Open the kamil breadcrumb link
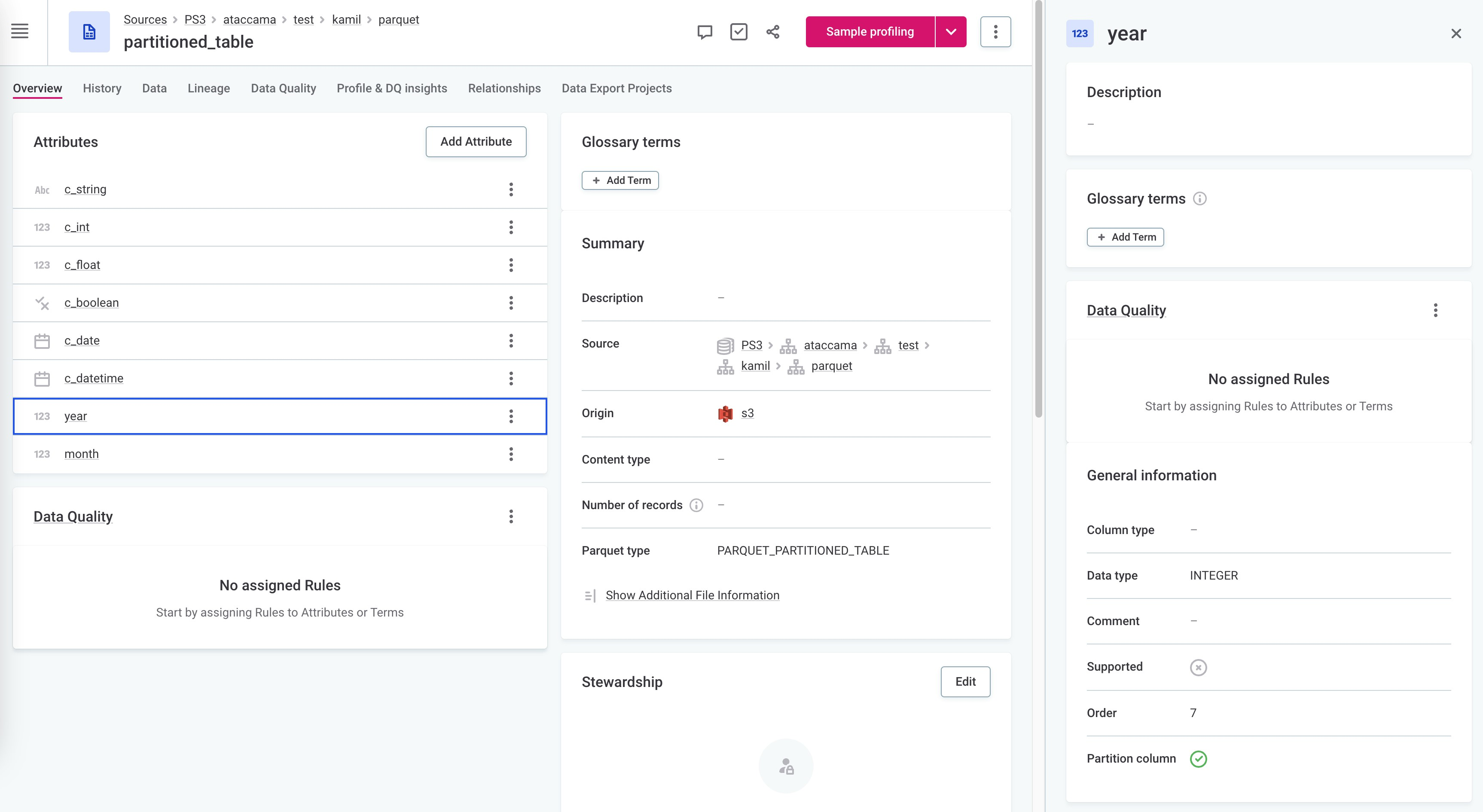The width and height of the screenshot is (1483, 812). pyautogui.click(x=346, y=20)
